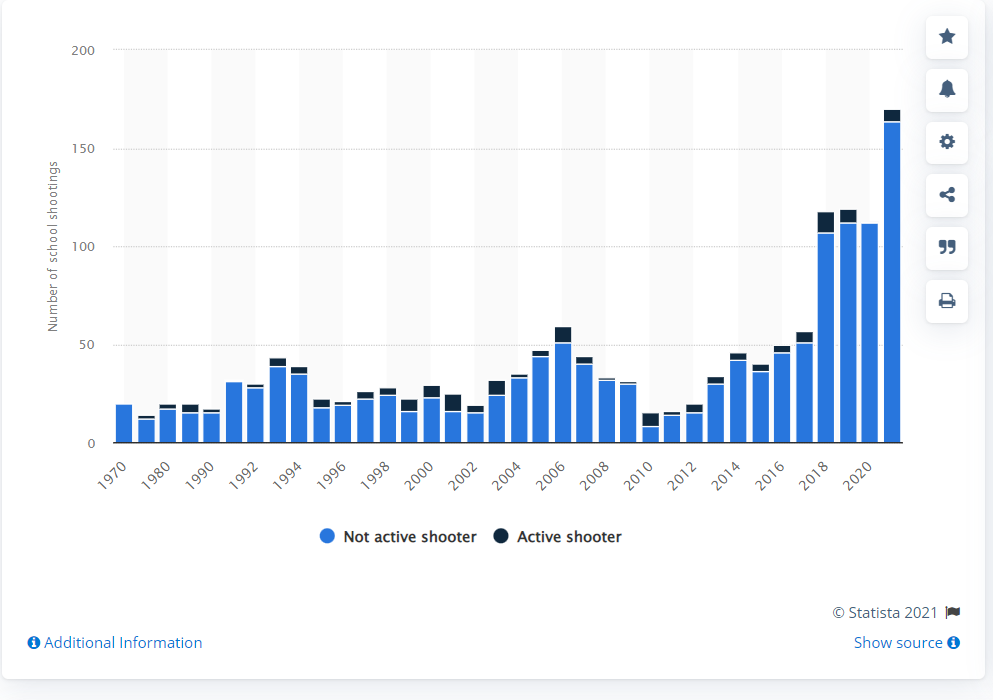The image size is (993, 700).
Task: Click the dark Active shooter legend dot
Action: coord(500,537)
